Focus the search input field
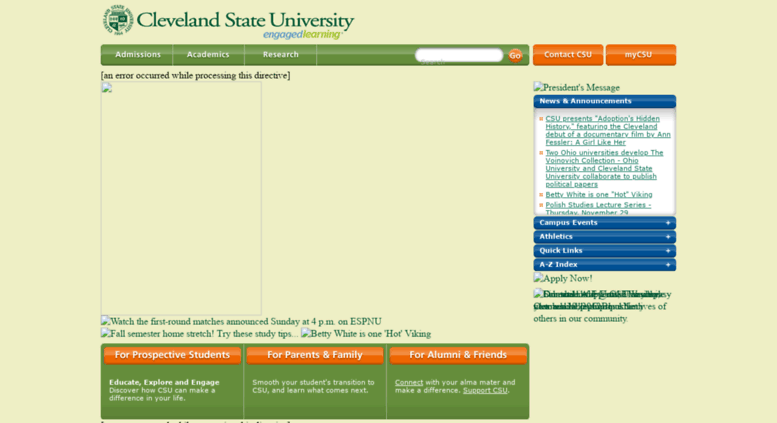The width and height of the screenshot is (777, 423). (459, 55)
